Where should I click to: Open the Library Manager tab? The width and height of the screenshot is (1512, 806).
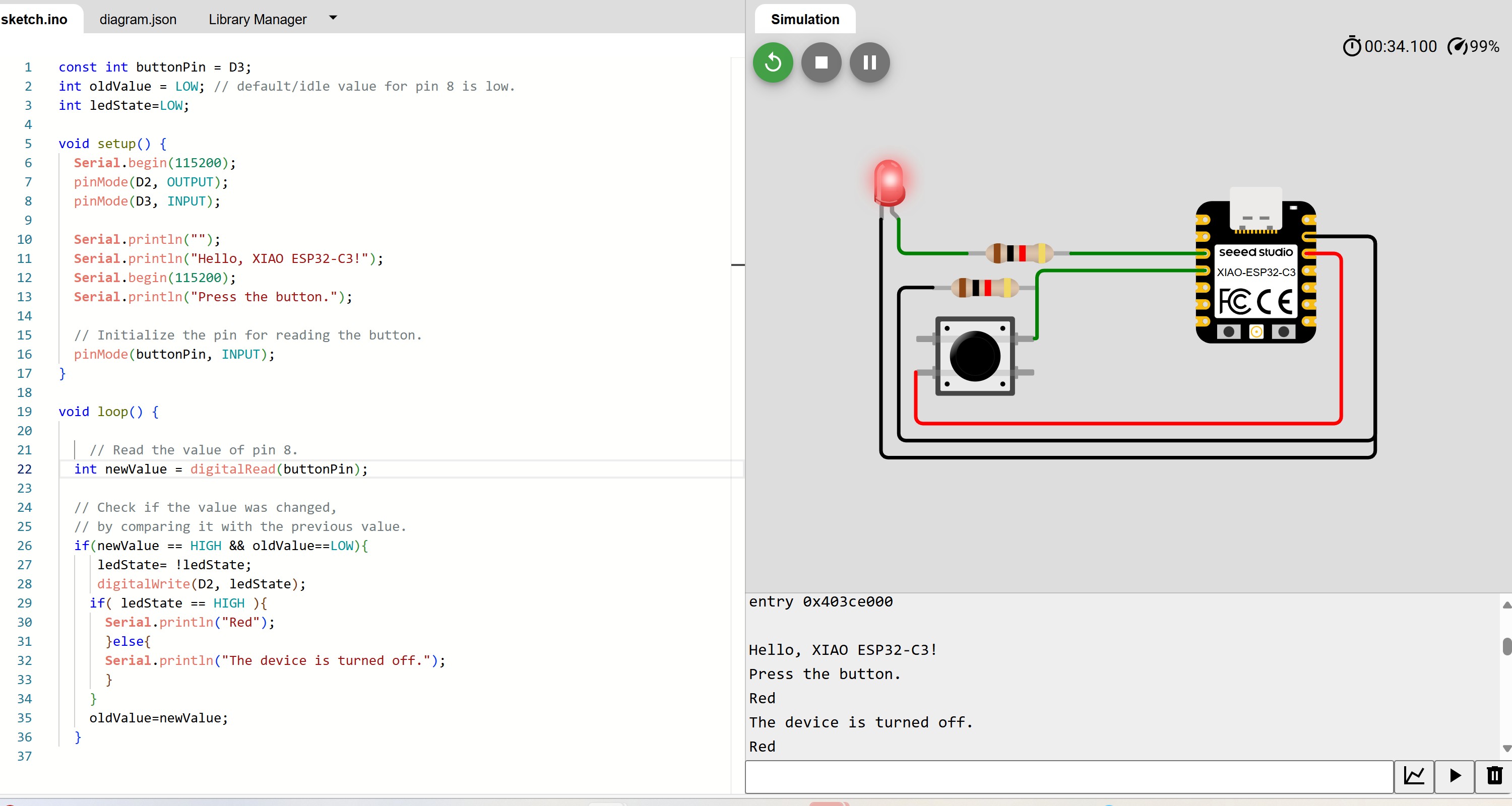[x=257, y=19]
